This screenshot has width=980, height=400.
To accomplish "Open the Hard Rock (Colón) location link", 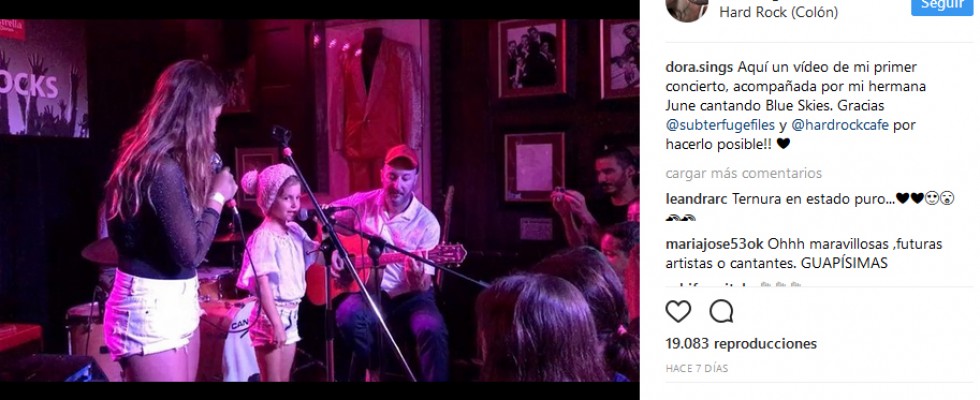I will [778, 12].
